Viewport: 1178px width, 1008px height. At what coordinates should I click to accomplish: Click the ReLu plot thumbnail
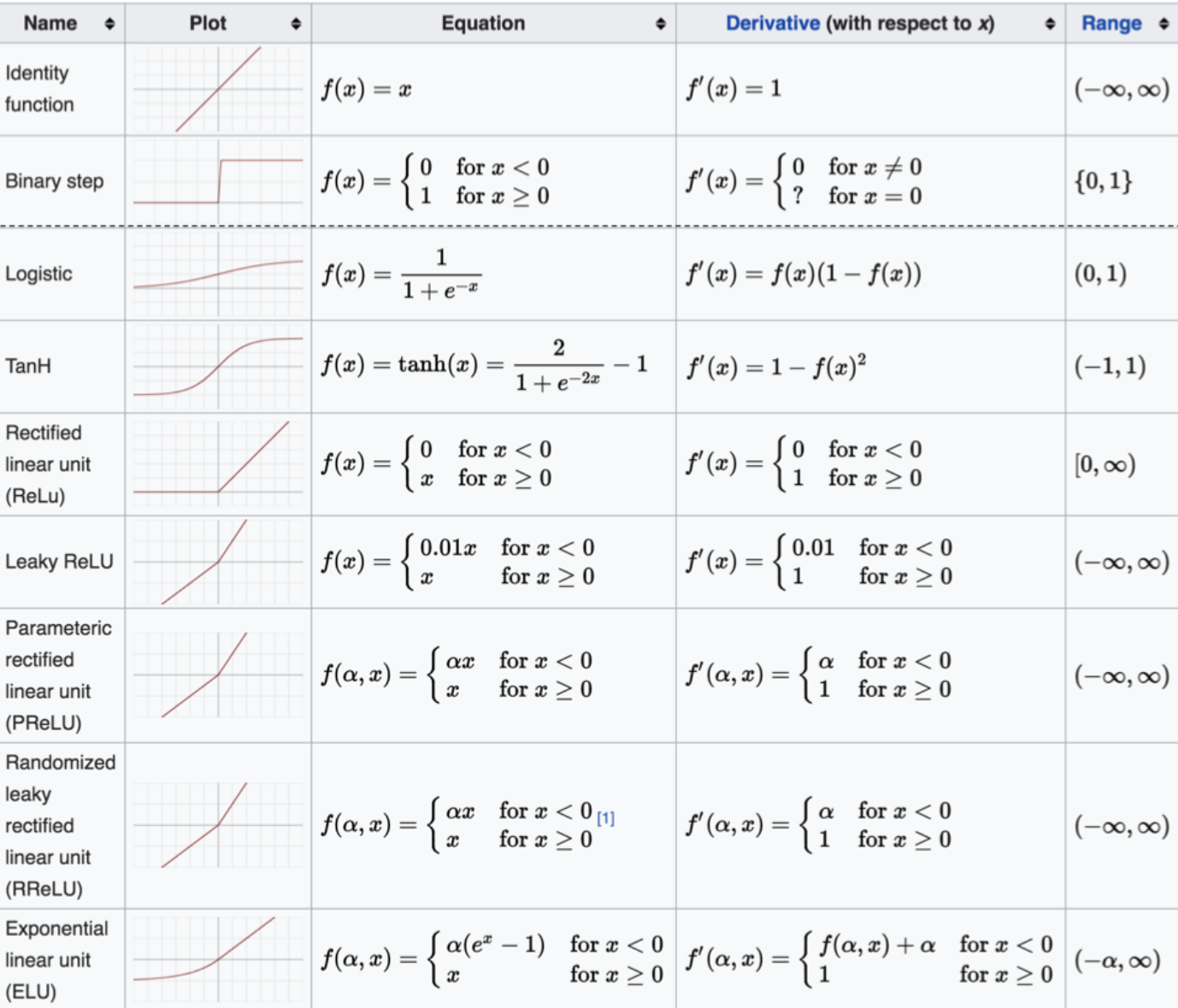[x=218, y=464]
